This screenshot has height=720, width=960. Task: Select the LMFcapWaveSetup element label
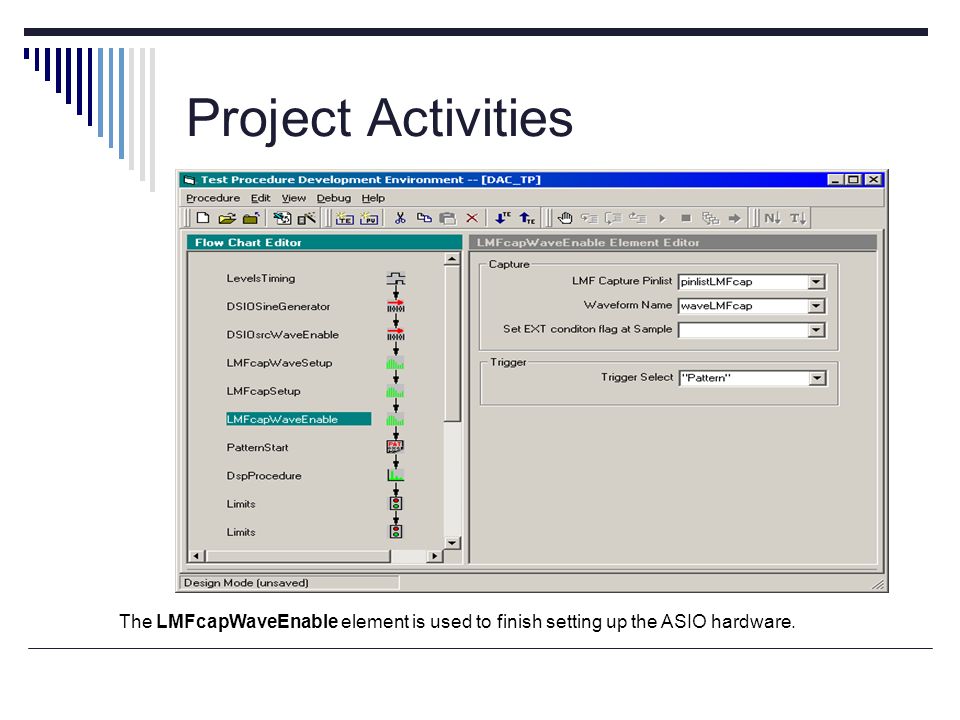point(279,363)
